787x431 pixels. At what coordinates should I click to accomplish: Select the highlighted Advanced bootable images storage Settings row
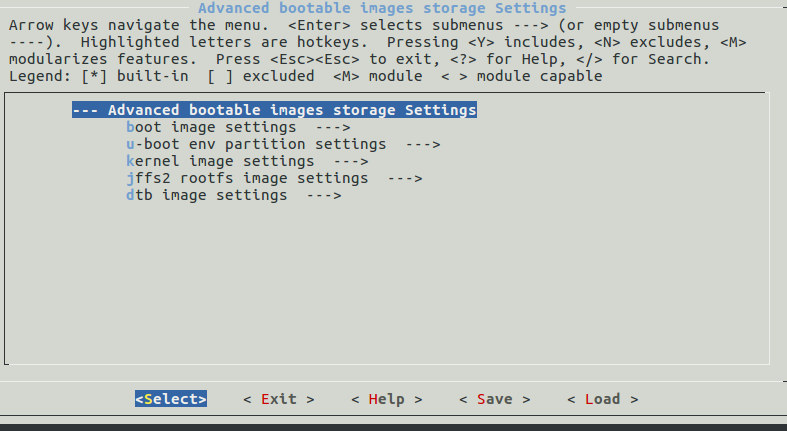pos(274,110)
